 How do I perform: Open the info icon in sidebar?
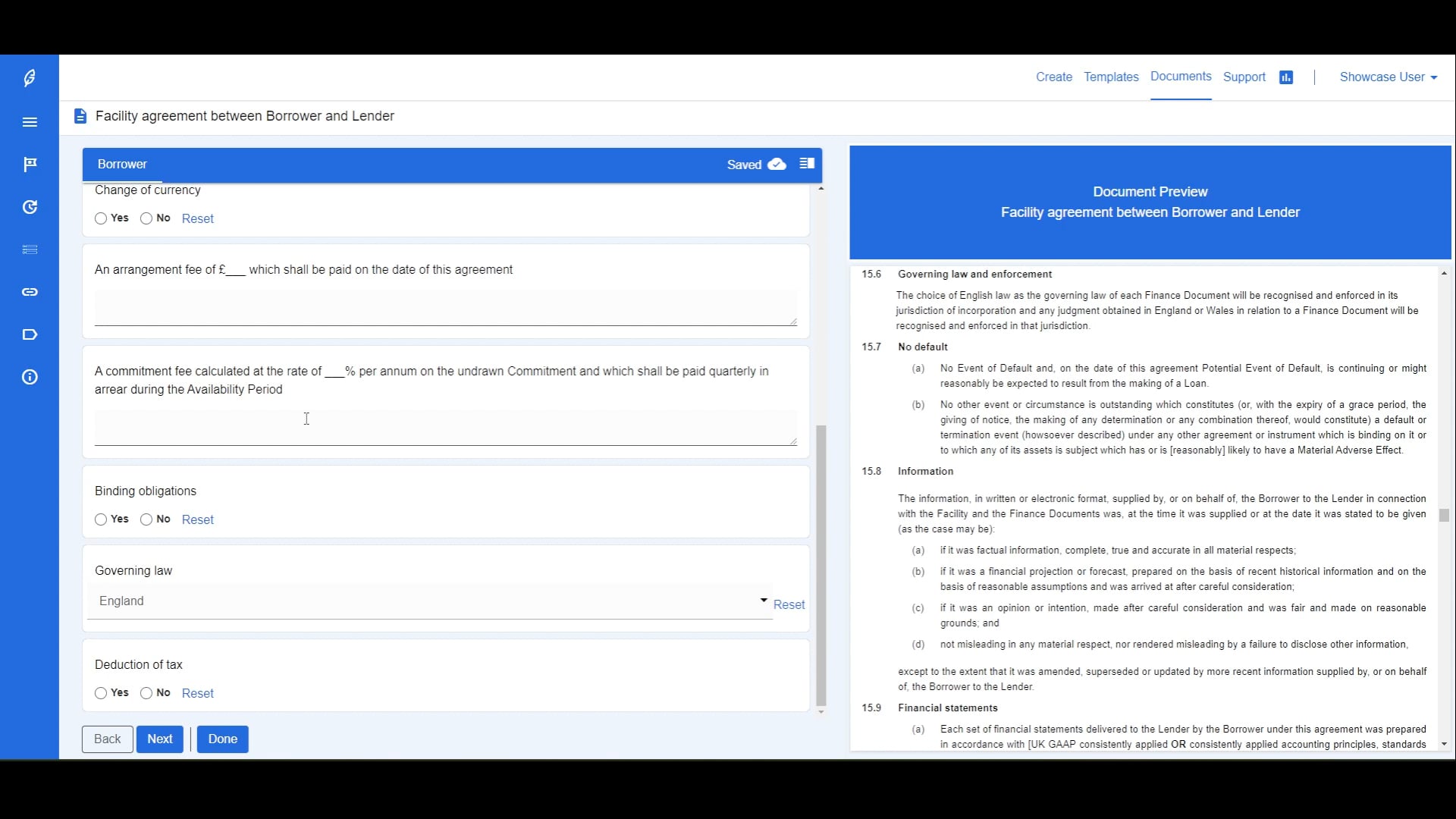tap(30, 377)
